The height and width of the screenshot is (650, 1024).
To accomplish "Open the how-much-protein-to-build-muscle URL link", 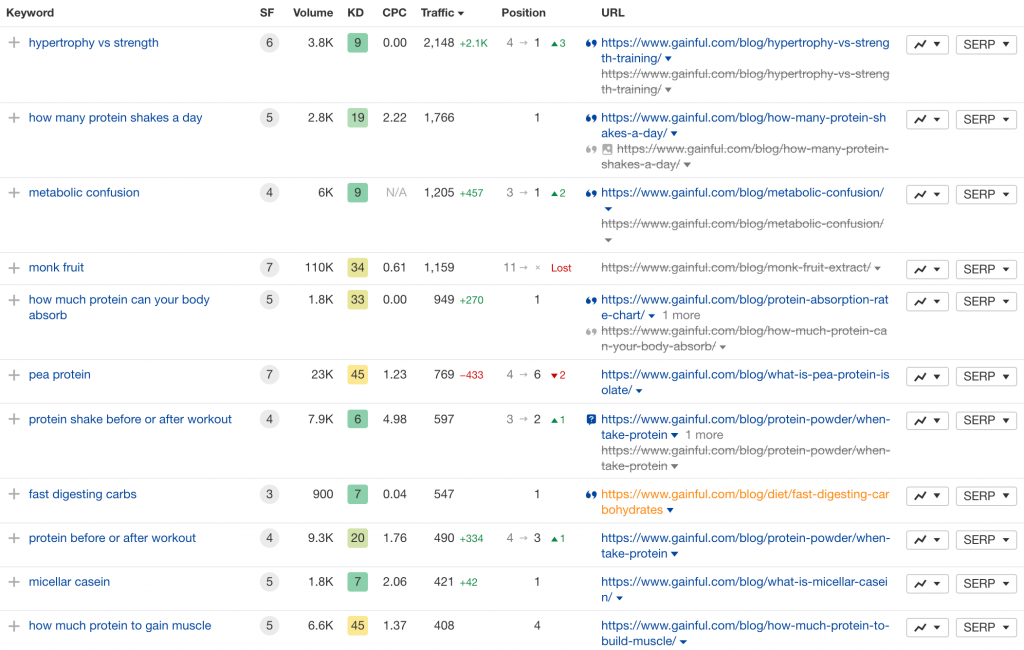I will tap(745, 633).
